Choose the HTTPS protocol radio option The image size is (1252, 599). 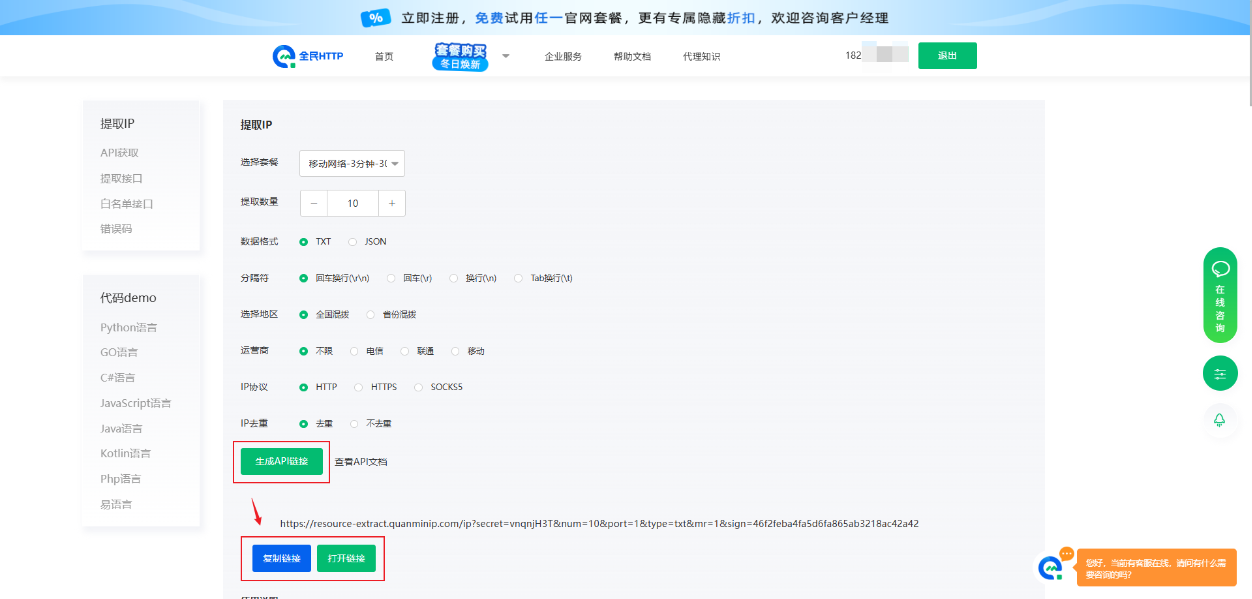click(359, 387)
